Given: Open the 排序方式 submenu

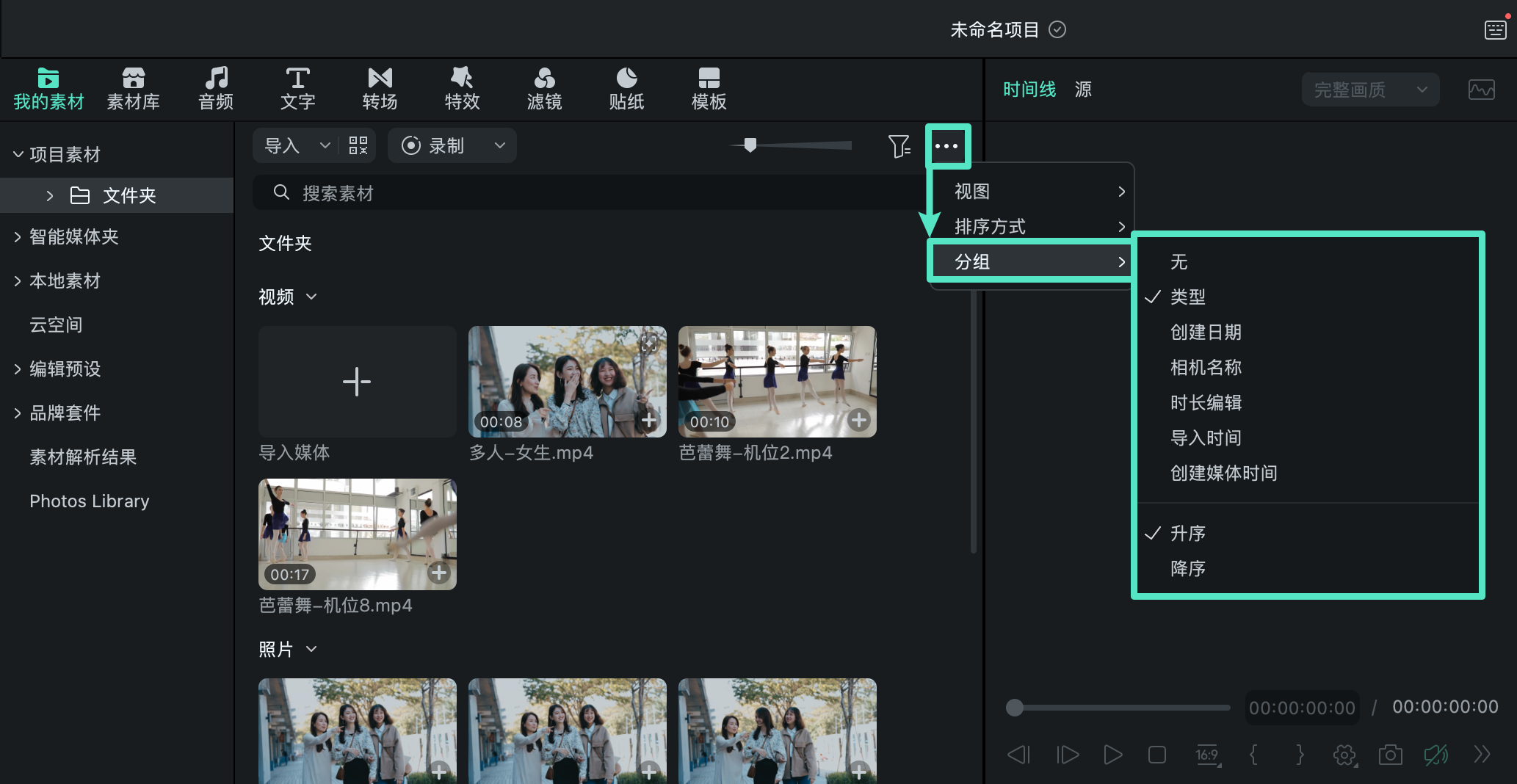Looking at the screenshot, I should 1032,227.
